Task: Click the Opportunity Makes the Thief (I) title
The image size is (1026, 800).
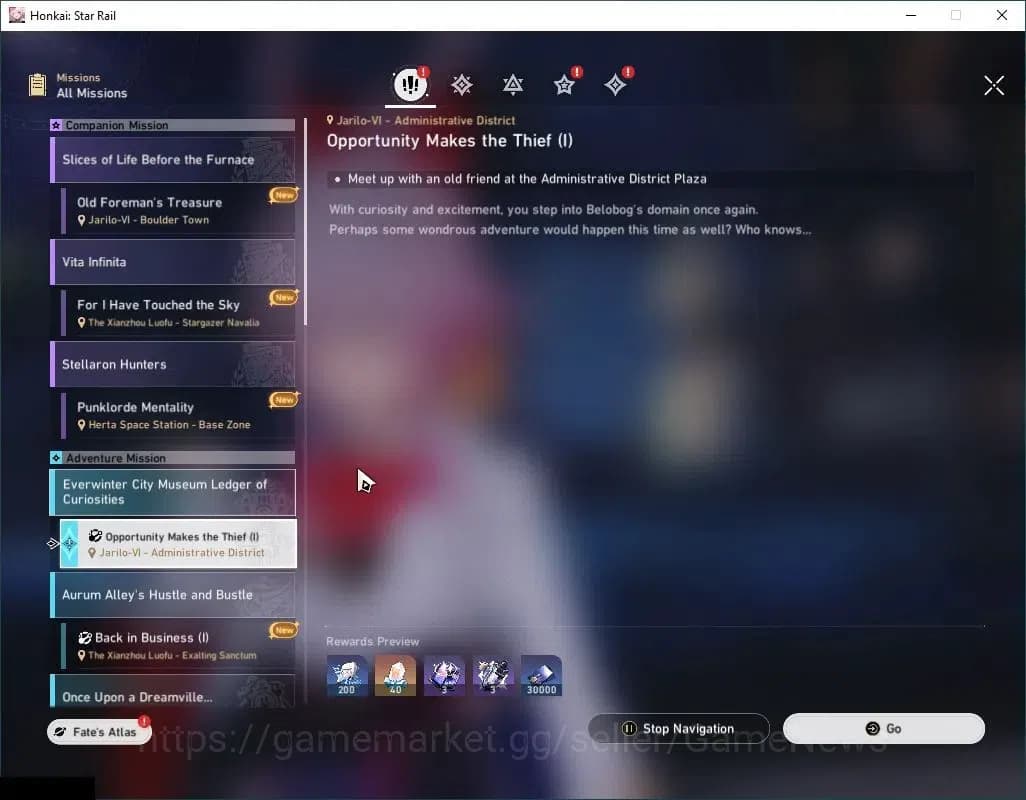Action: pyautogui.click(x=450, y=141)
